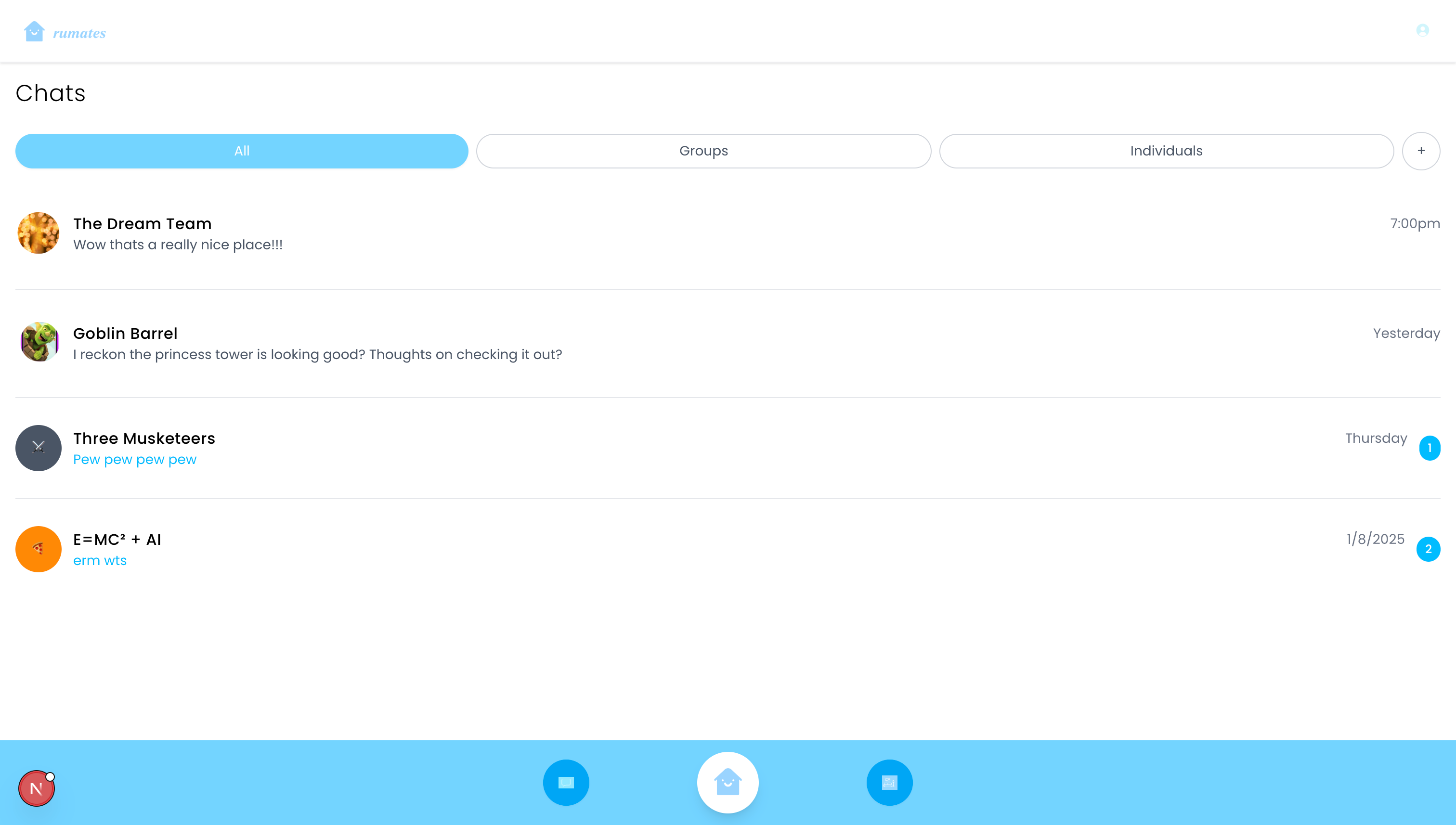
Task: Click the Goblin Barrel avatar thumbnail
Action: click(x=39, y=342)
